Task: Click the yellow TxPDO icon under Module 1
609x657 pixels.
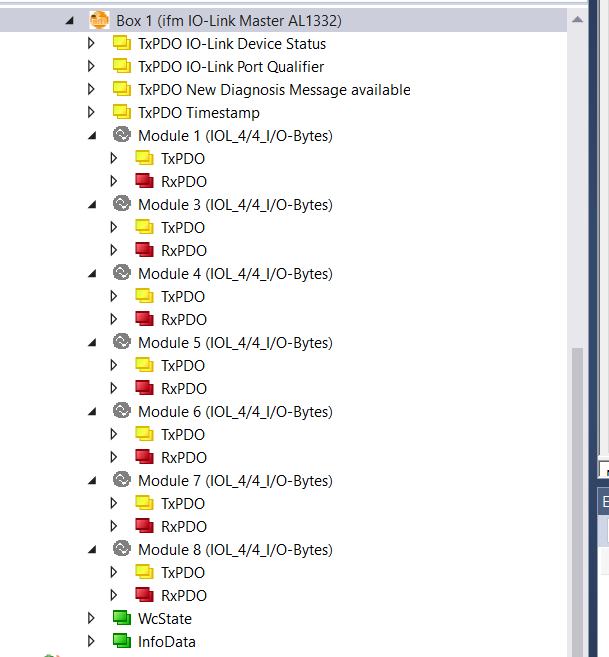Action: 145,158
